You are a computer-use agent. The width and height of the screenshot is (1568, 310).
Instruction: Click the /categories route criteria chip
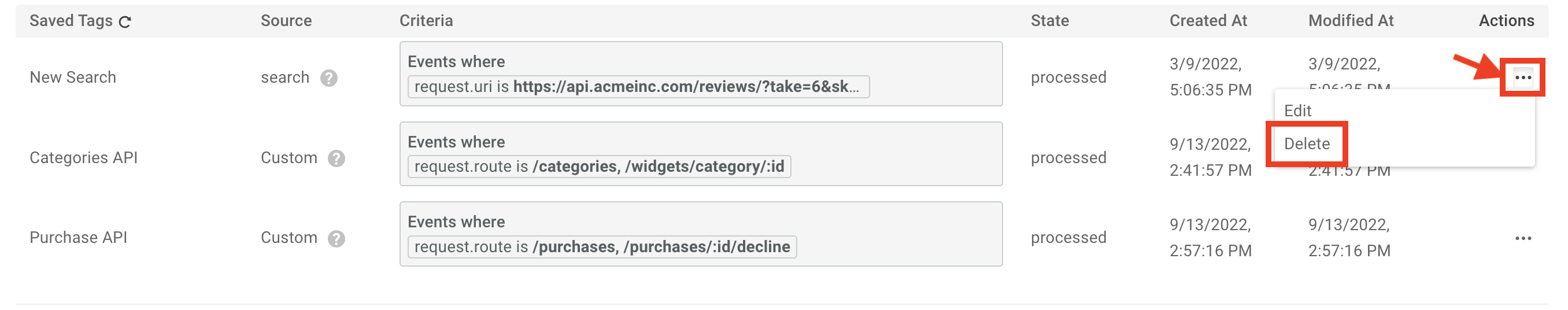tap(599, 166)
